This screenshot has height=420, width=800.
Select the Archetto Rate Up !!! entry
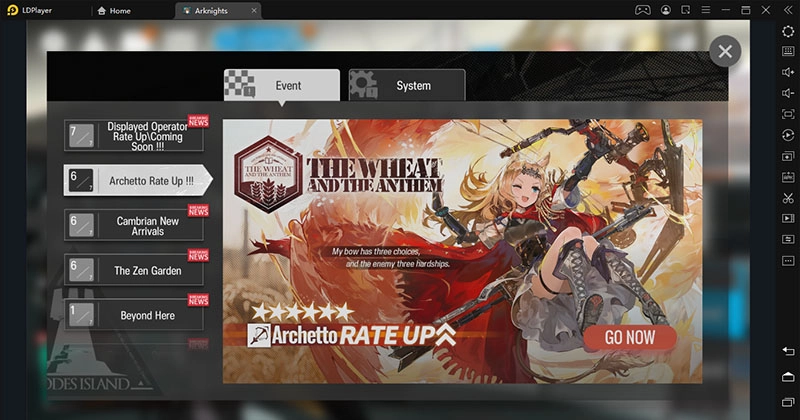[138, 180]
